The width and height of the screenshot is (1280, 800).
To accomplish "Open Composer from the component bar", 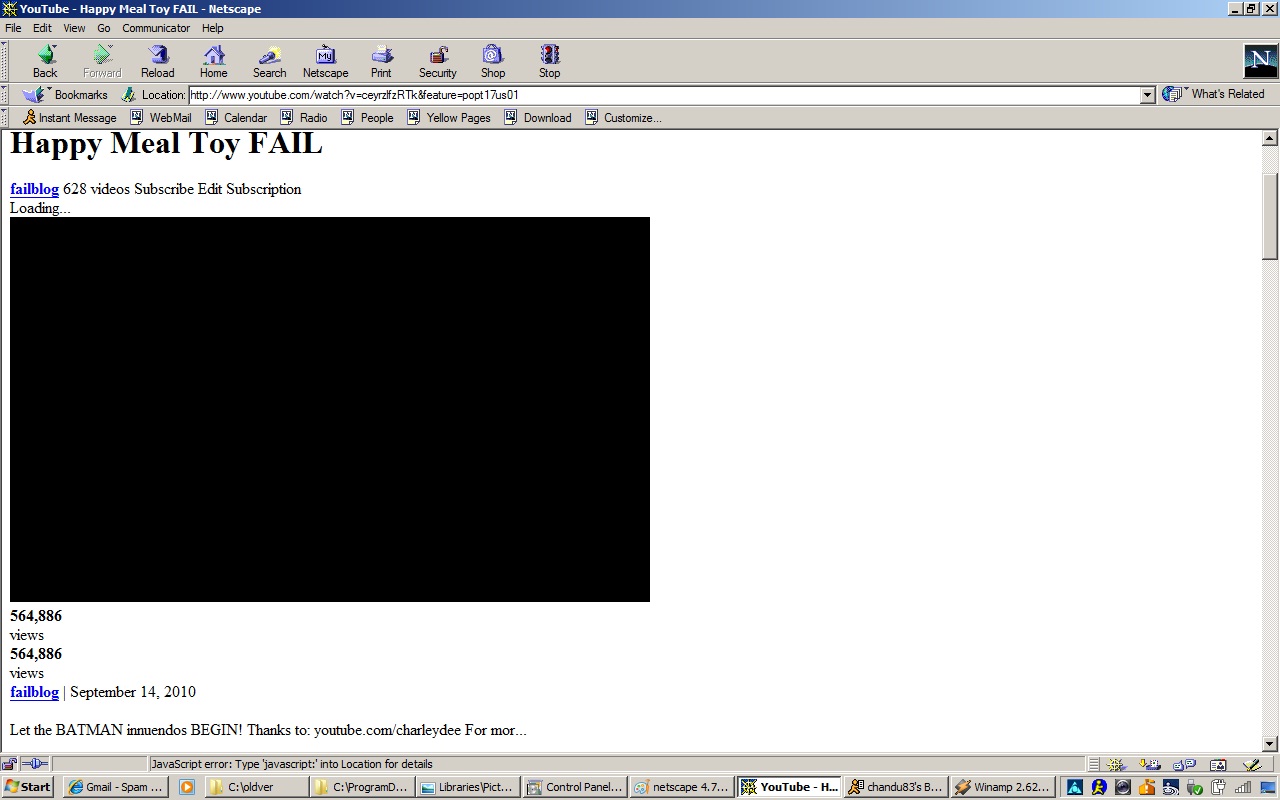I will [1251, 765].
